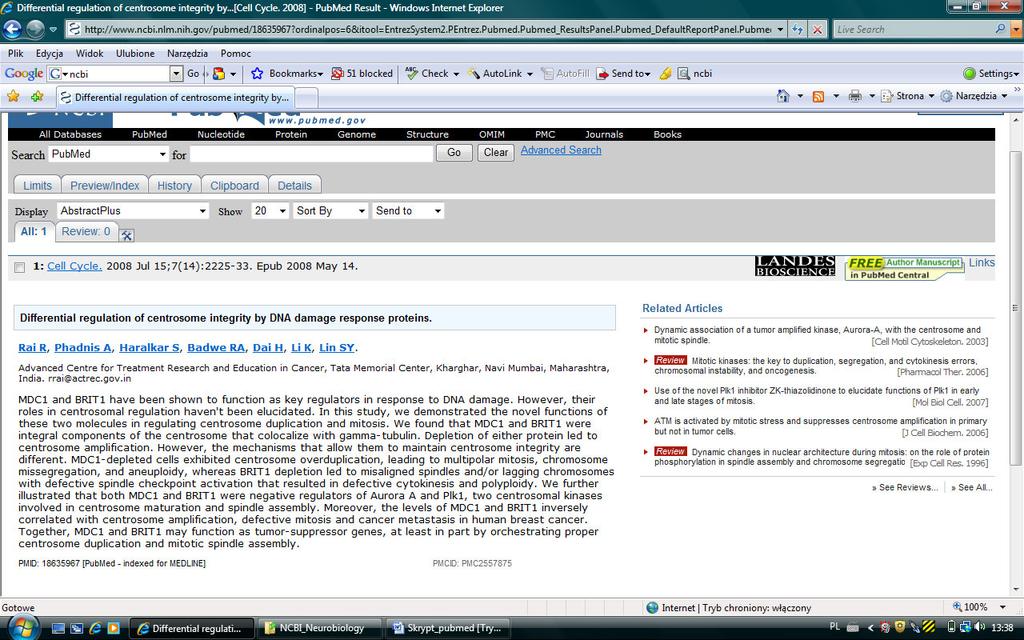Click the Add to Favorites icon
The width and height of the screenshot is (1024, 640).
pos(37,97)
